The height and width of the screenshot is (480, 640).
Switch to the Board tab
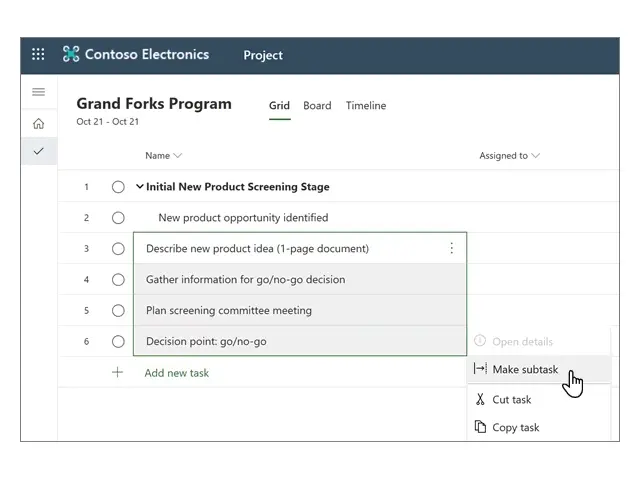click(317, 106)
